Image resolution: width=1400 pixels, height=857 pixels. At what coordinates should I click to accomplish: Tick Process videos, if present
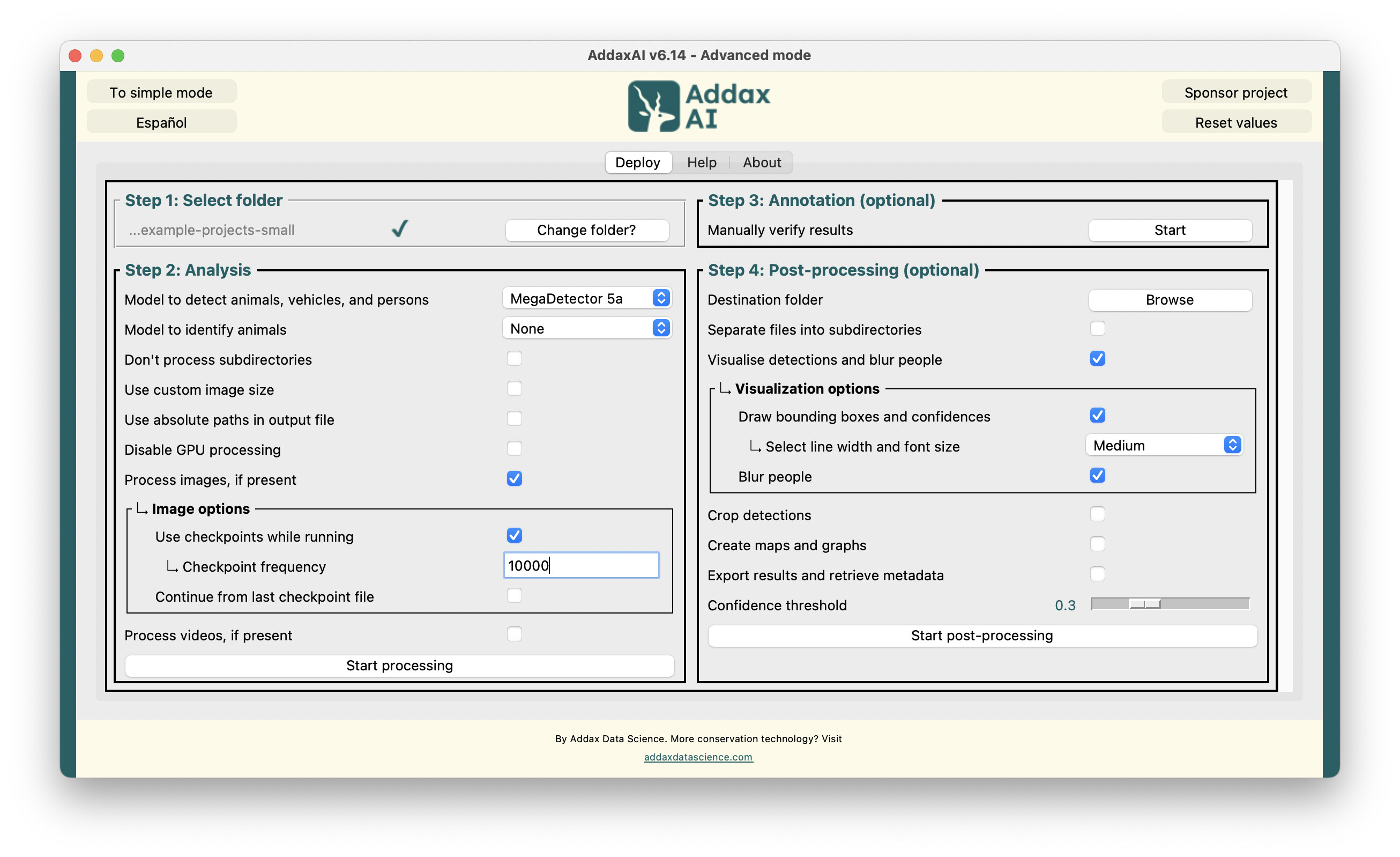514,634
